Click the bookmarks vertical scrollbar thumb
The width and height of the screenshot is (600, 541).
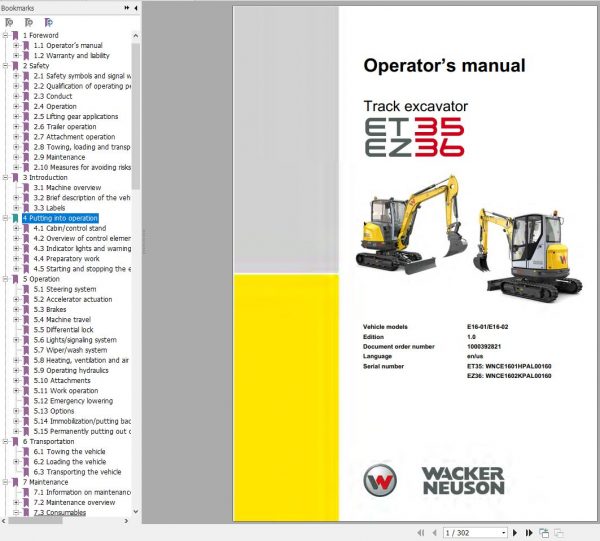tap(135, 116)
